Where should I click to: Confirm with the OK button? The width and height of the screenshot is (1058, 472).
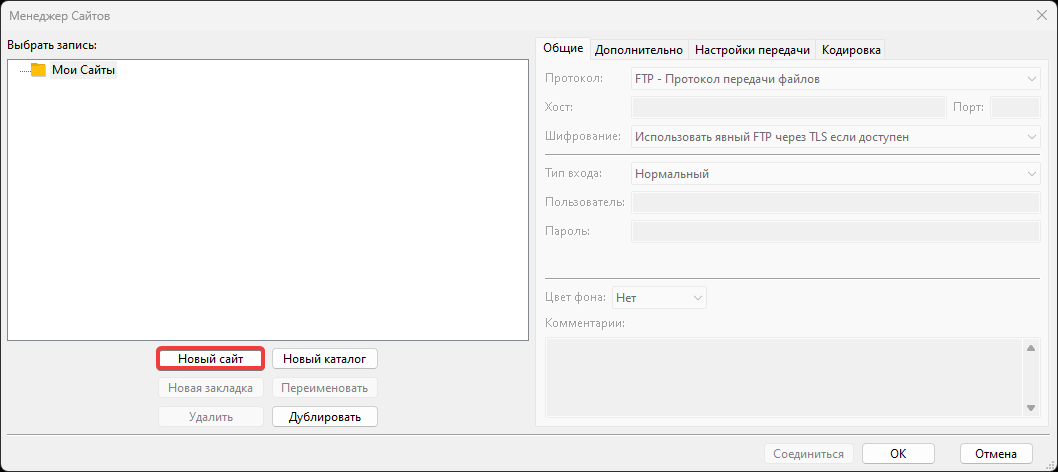[898, 454]
